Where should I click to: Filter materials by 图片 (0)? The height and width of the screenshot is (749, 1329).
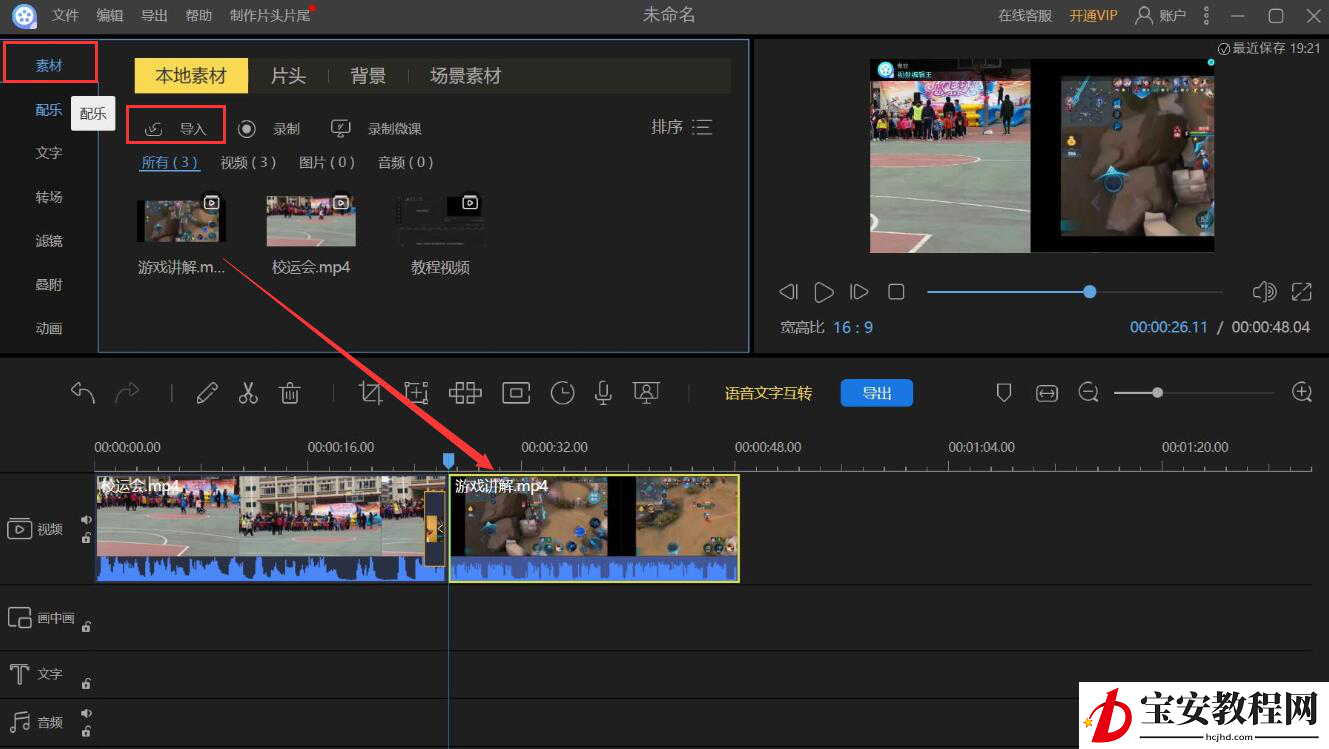[x=327, y=162]
